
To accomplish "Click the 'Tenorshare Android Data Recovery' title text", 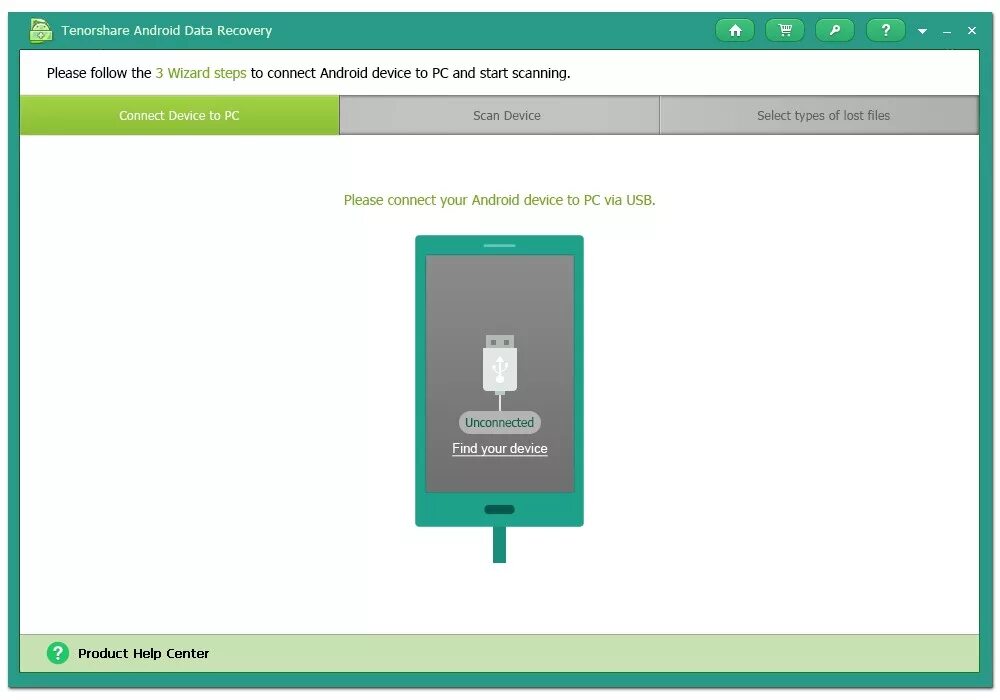I will 166,31.
